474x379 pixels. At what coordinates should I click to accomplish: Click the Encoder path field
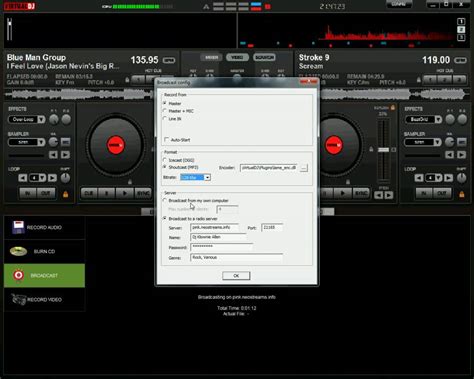[269, 168]
